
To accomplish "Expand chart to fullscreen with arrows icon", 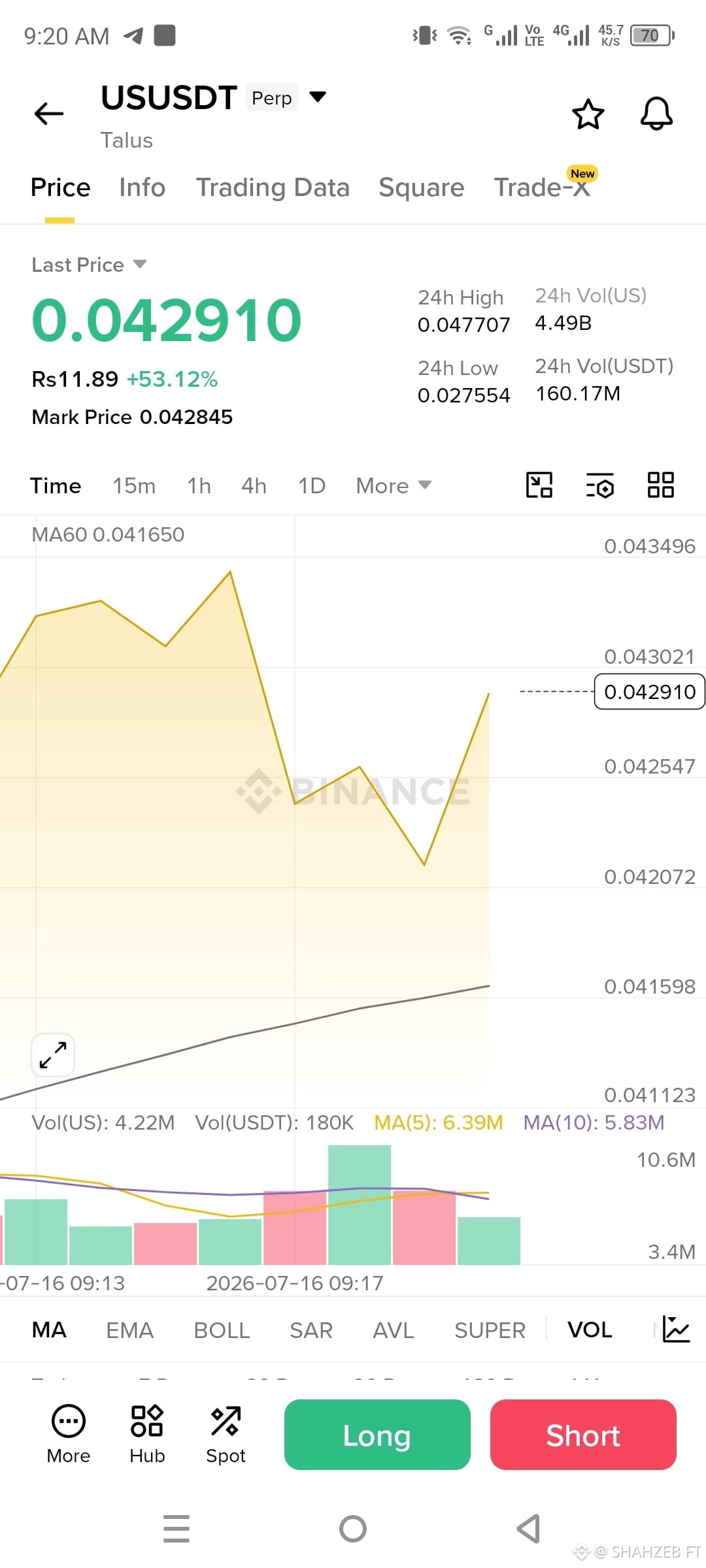I will tap(53, 1054).
